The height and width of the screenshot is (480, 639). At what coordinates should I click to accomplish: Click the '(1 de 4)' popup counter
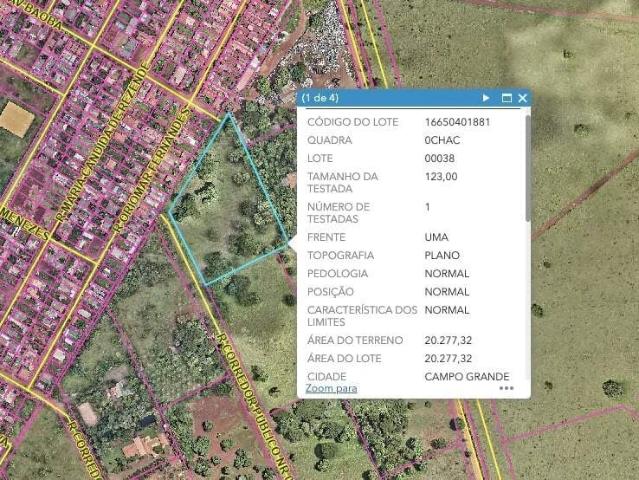320,98
